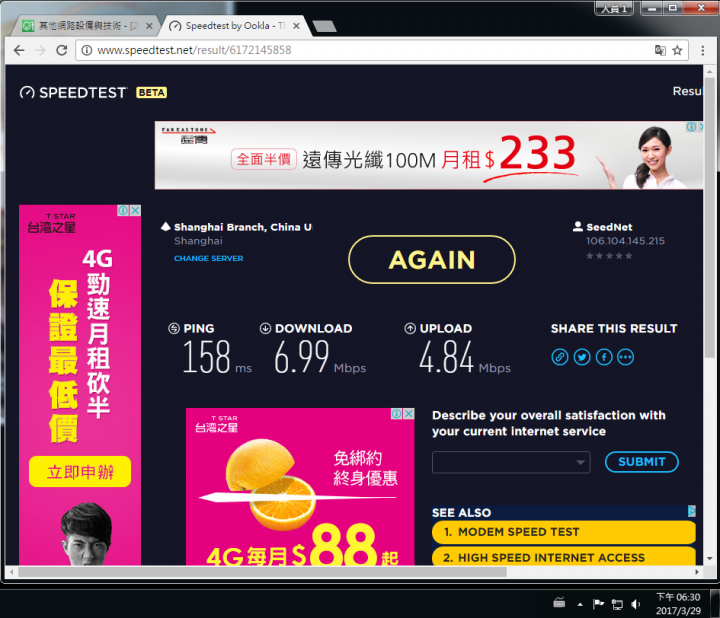The height and width of the screenshot is (618, 720).
Task: Click the browser back arrow
Action: click(19, 50)
